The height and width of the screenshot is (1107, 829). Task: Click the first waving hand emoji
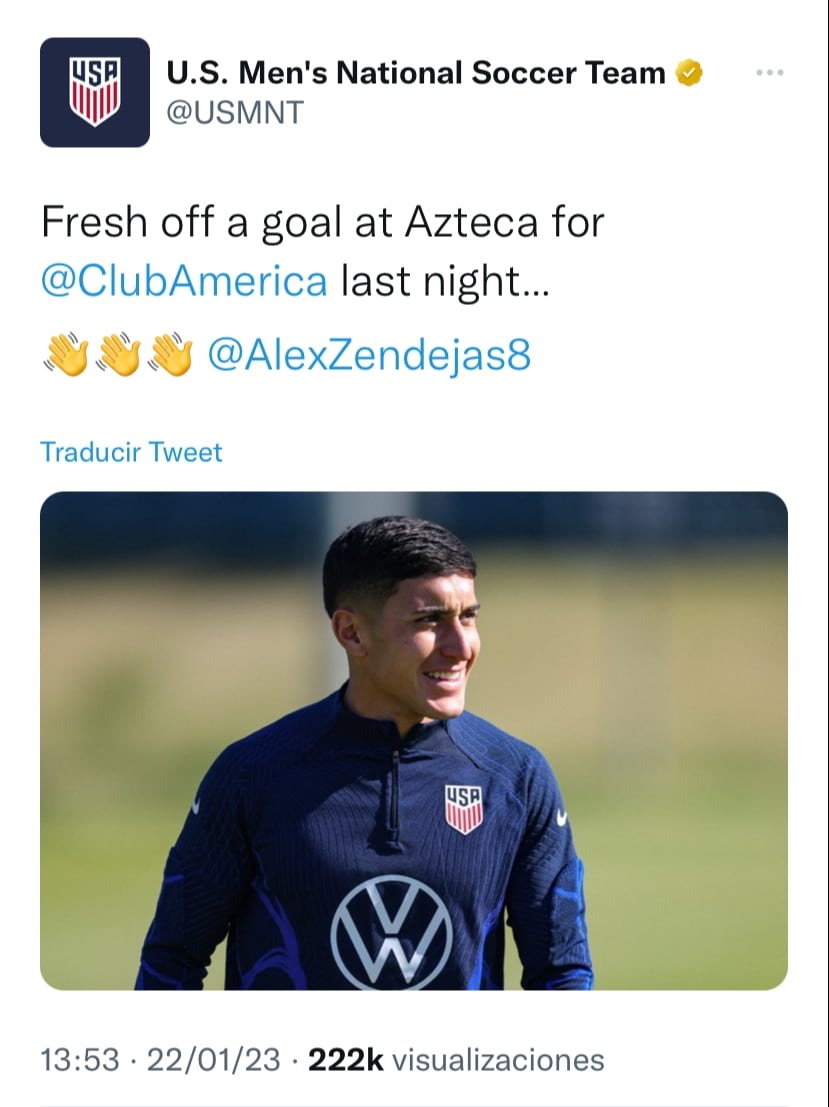[66, 355]
